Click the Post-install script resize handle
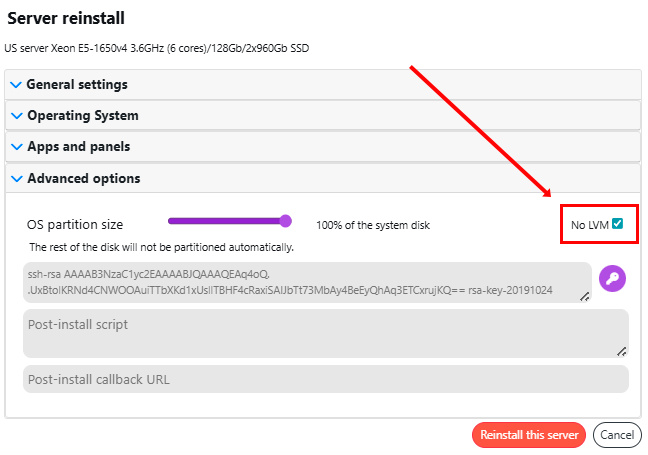The image size is (648, 455). coord(621,351)
